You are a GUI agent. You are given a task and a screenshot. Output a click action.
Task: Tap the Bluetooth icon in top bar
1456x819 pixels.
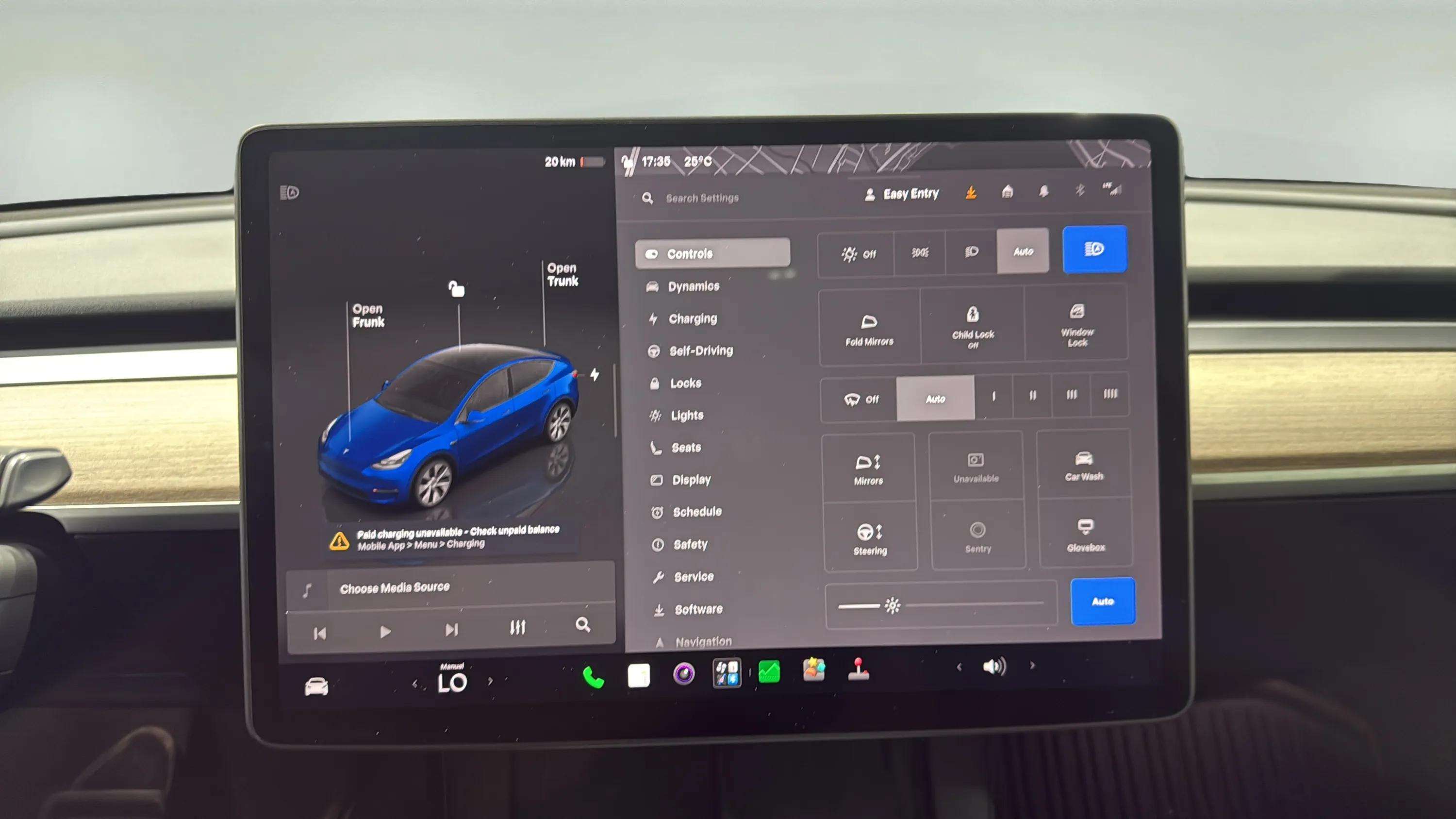[x=1079, y=190]
